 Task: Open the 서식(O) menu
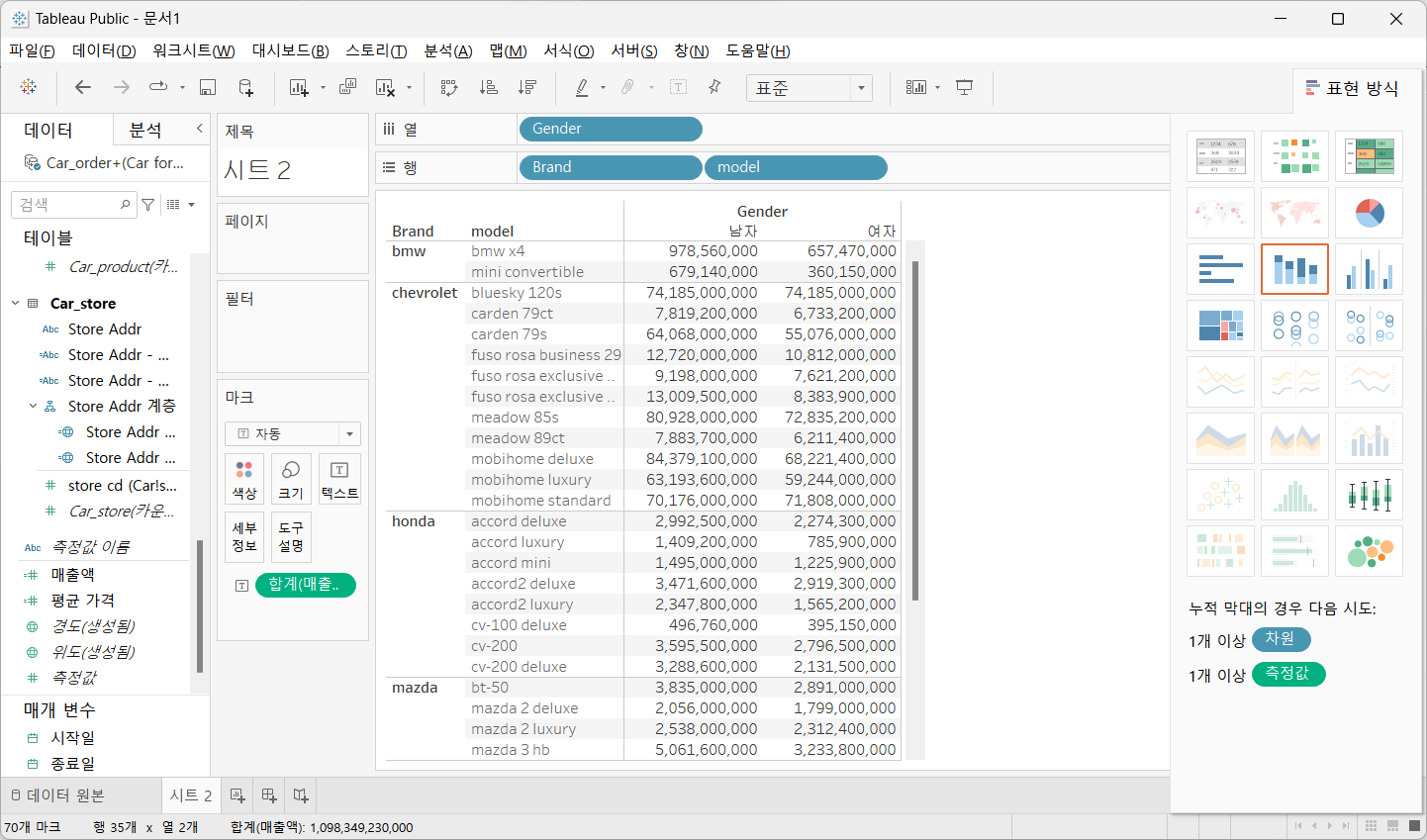coord(569,50)
